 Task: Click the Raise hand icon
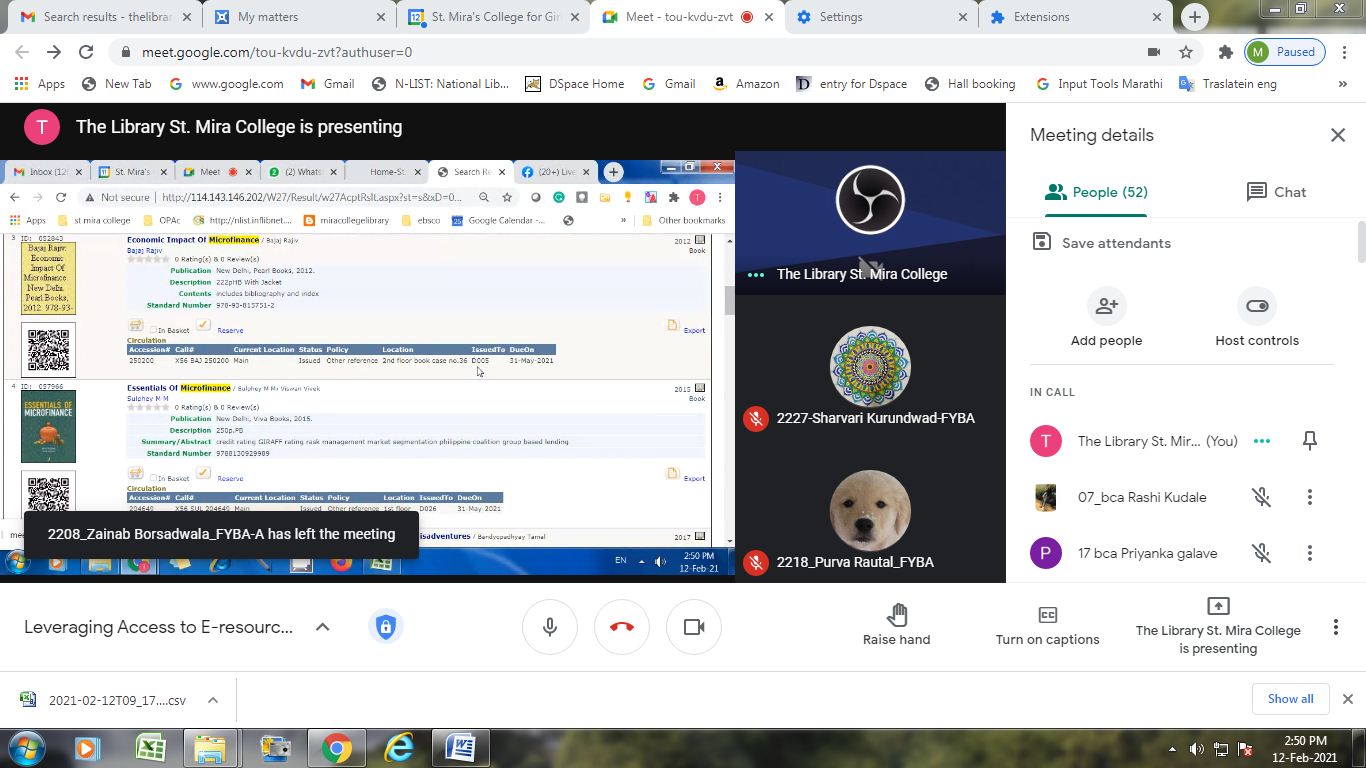[x=896, y=614]
